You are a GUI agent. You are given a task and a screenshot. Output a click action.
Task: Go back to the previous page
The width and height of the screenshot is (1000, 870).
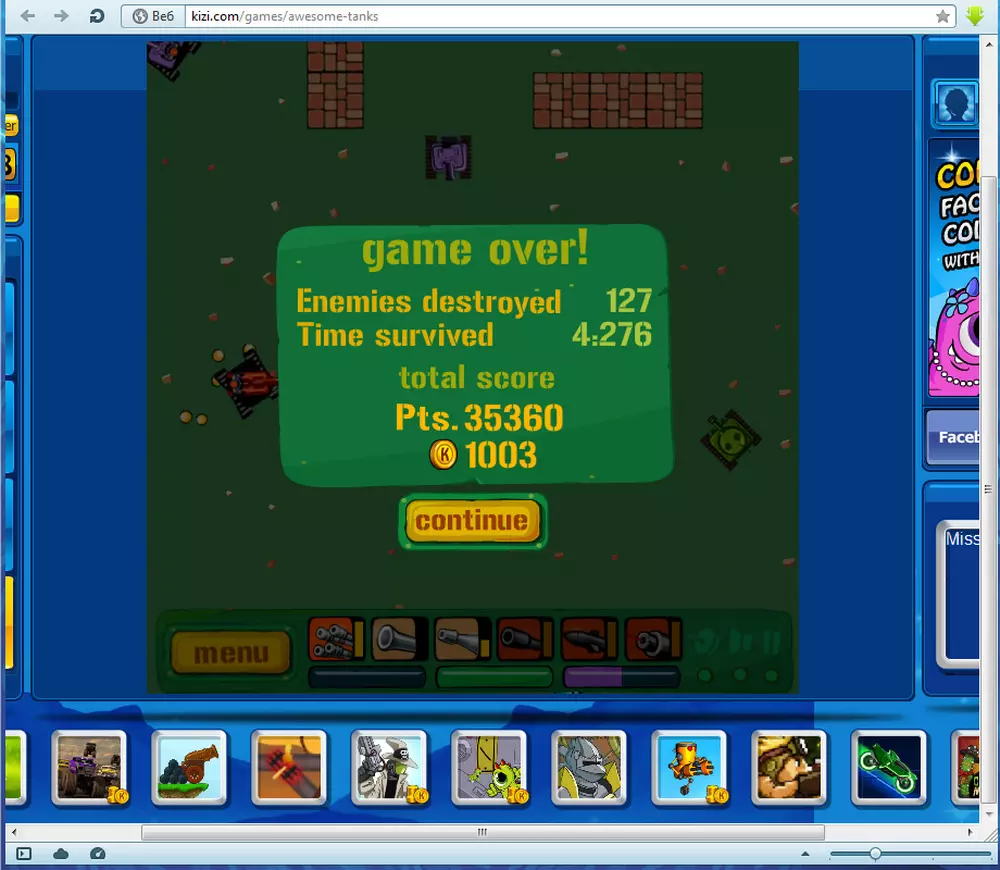click(x=28, y=16)
